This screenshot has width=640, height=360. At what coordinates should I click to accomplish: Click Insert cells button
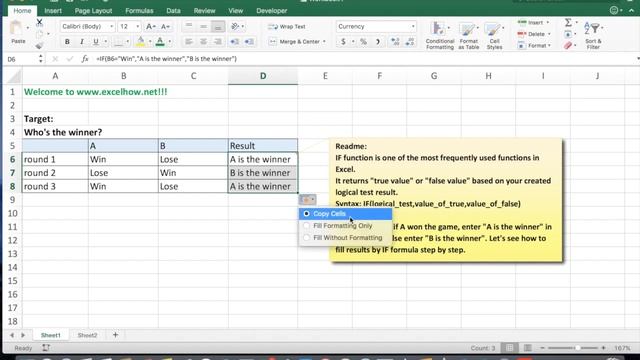534,22
